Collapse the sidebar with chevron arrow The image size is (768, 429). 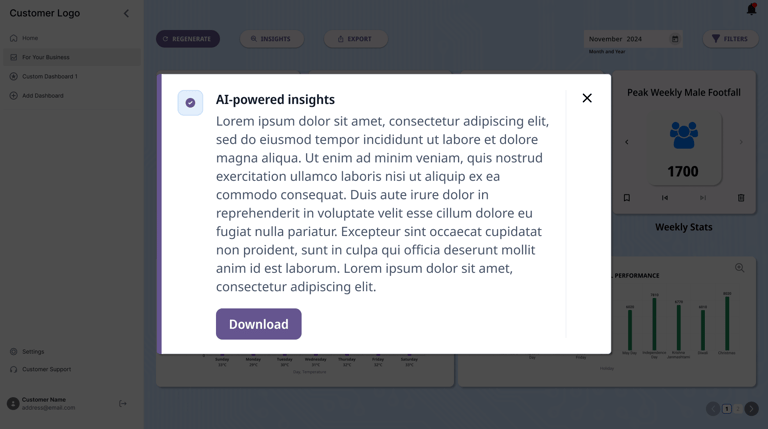tap(126, 13)
